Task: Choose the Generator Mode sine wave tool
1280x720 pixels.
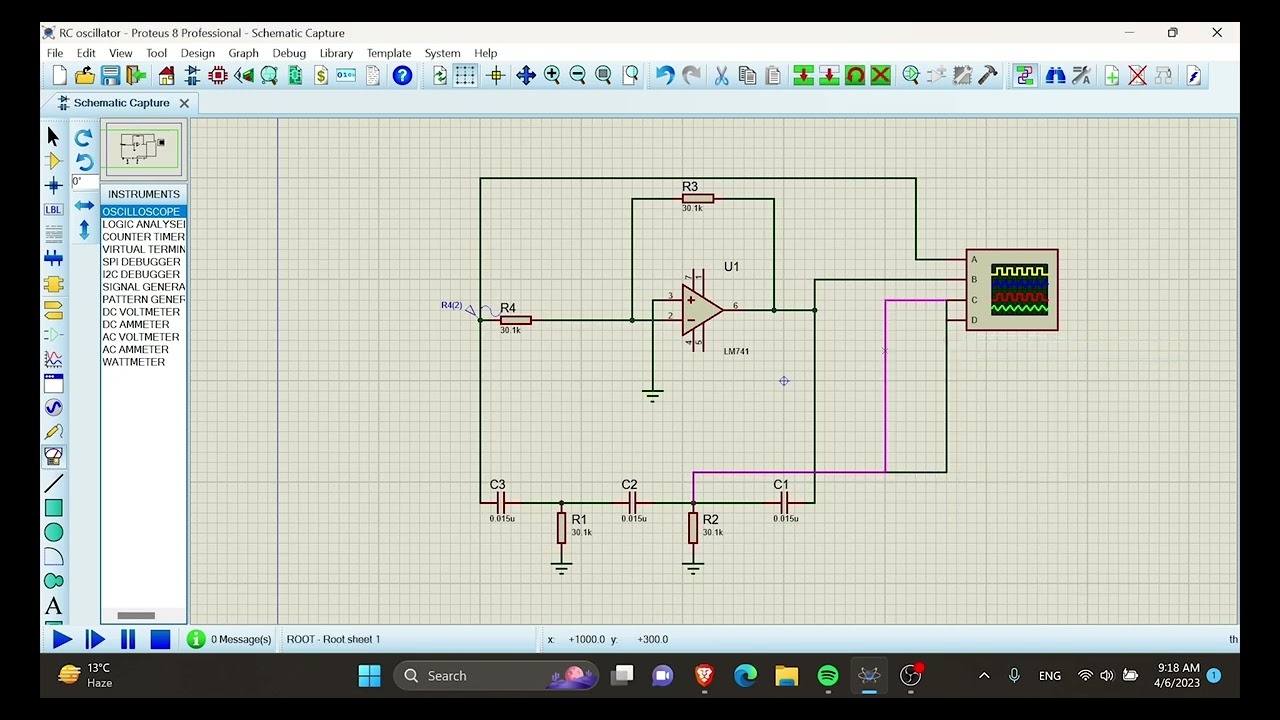Action: (x=53, y=408)
